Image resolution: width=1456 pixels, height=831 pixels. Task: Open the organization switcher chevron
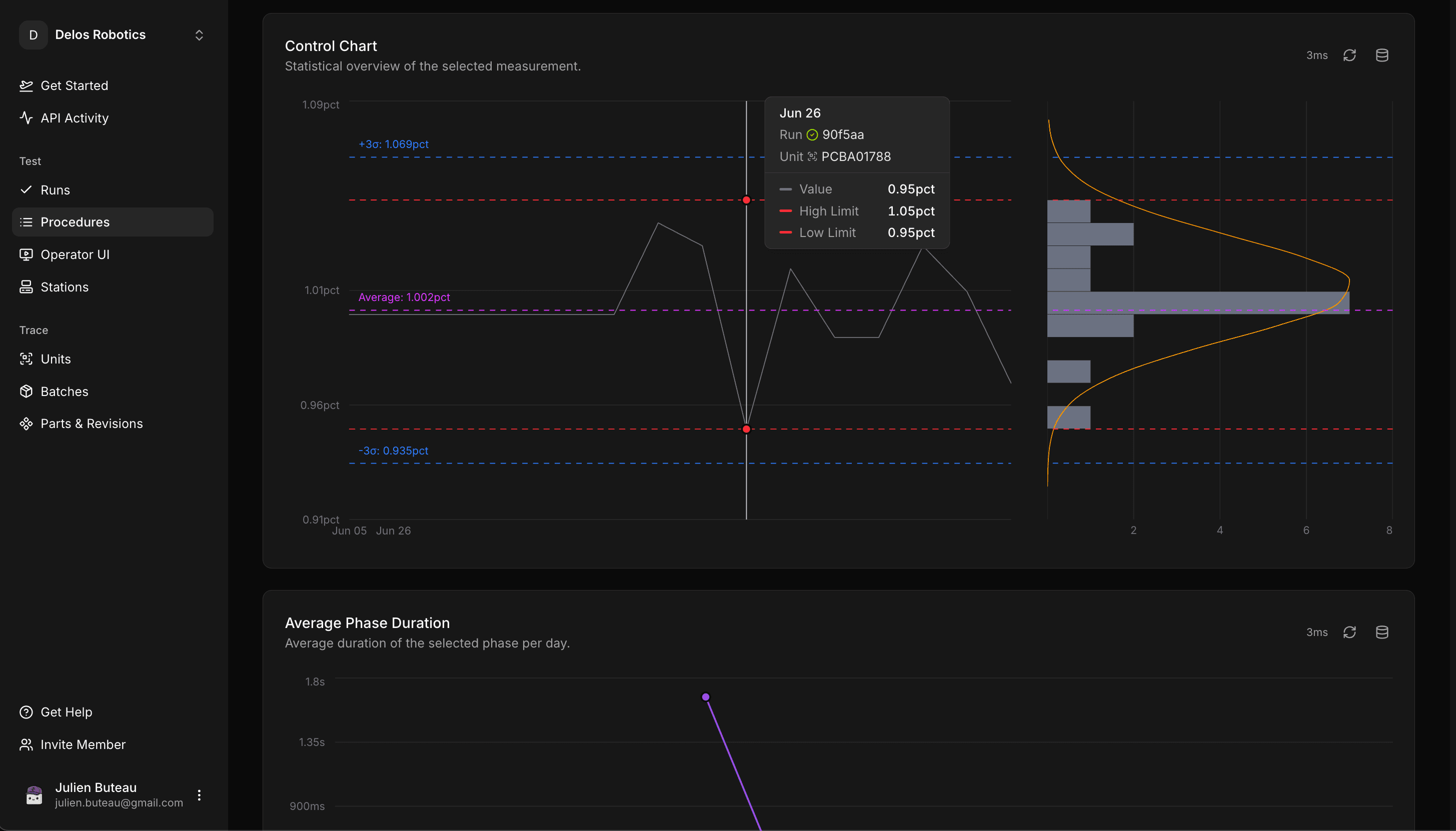click(199, 35)
